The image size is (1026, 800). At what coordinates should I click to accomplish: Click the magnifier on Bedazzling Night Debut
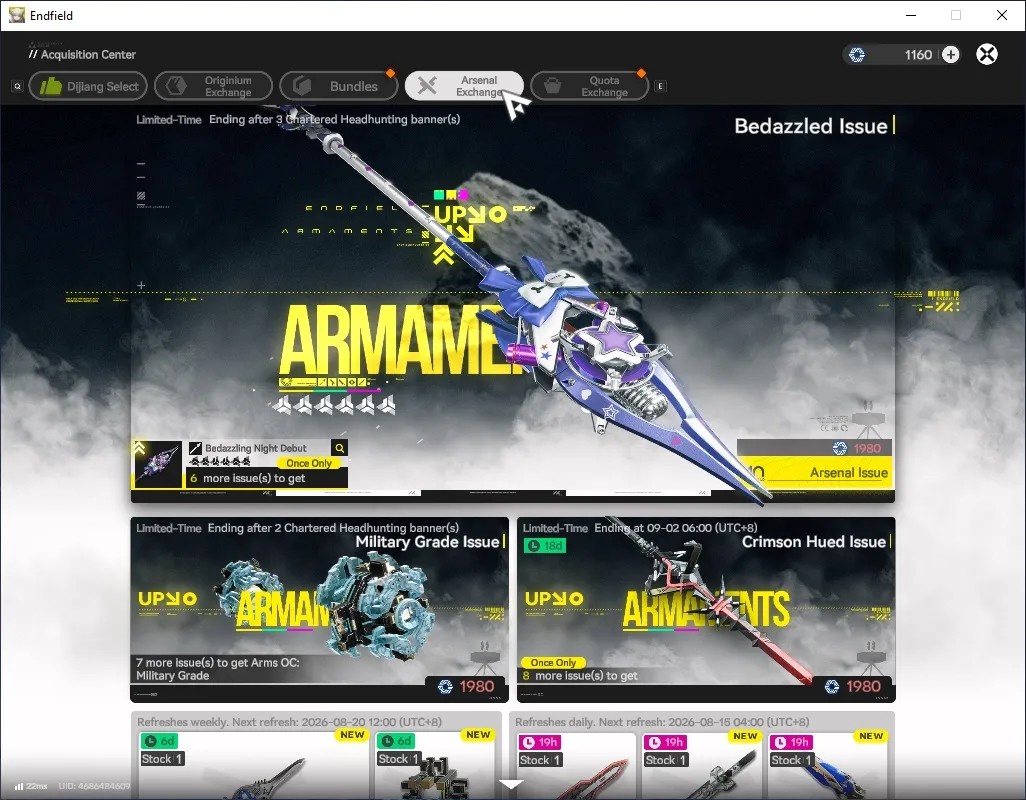(340, 448)
